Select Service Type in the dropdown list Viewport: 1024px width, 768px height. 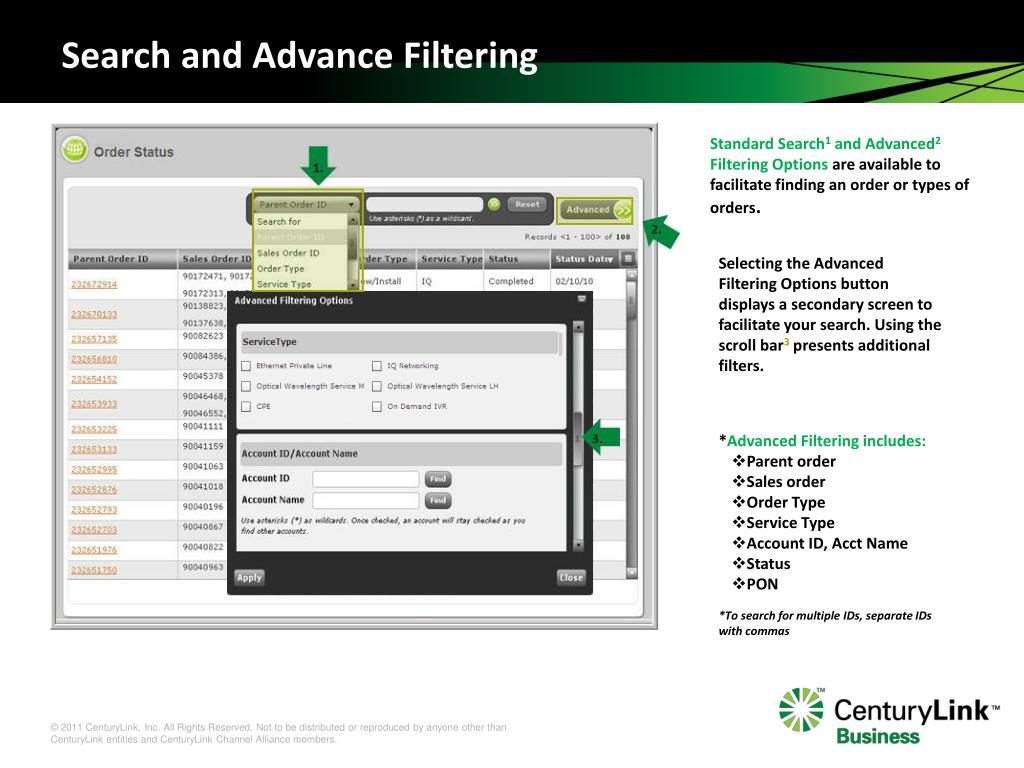[283, 284]
